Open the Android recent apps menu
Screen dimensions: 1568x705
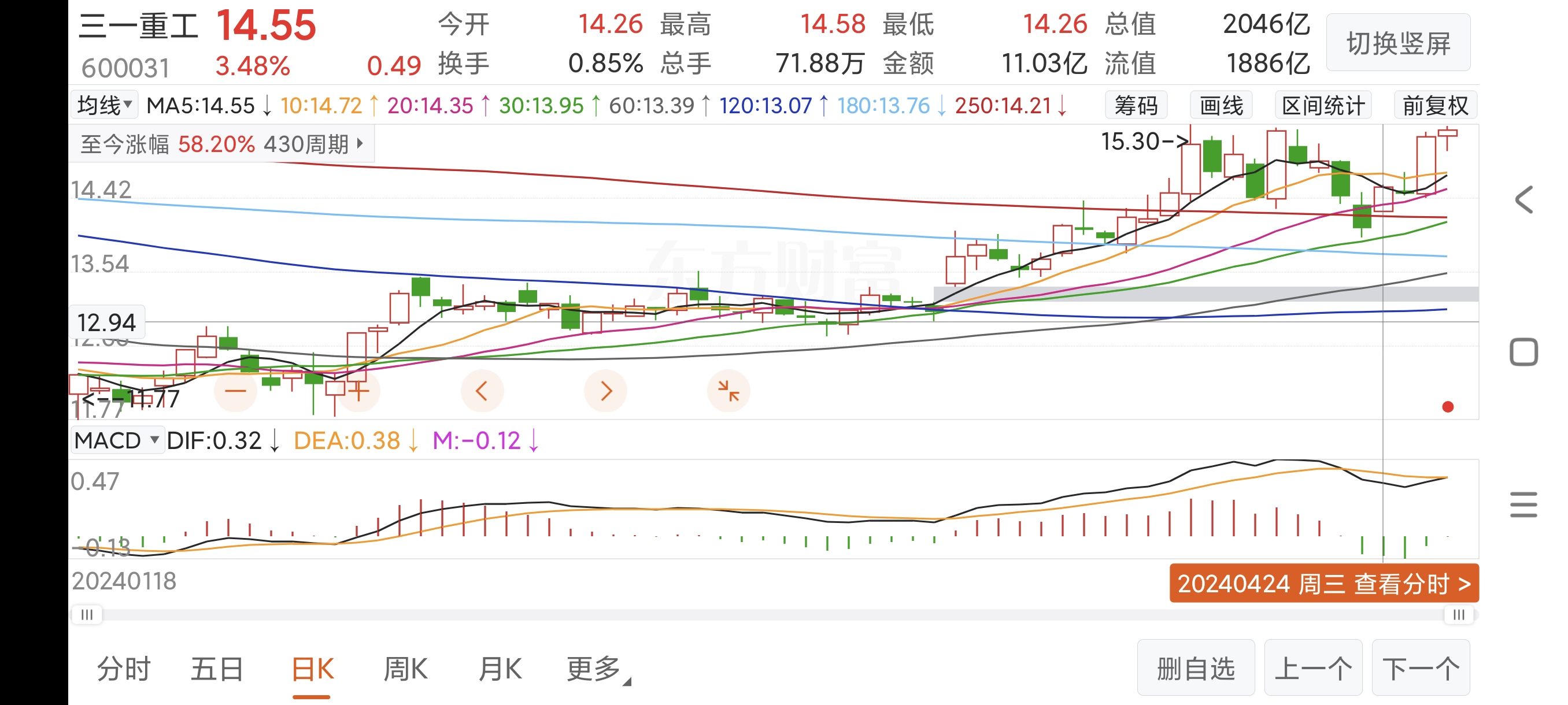(x=1523, y=505)
